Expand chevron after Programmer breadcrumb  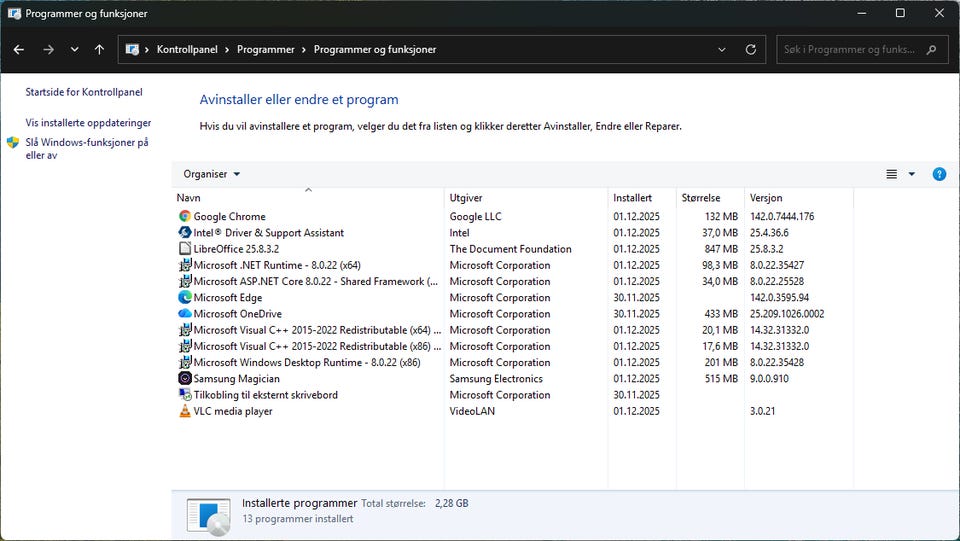click(304, 50)
